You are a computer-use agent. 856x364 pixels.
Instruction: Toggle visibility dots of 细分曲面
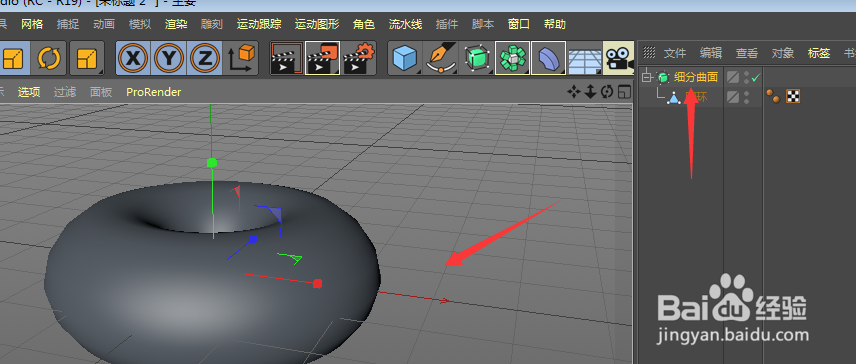[746, 78]
